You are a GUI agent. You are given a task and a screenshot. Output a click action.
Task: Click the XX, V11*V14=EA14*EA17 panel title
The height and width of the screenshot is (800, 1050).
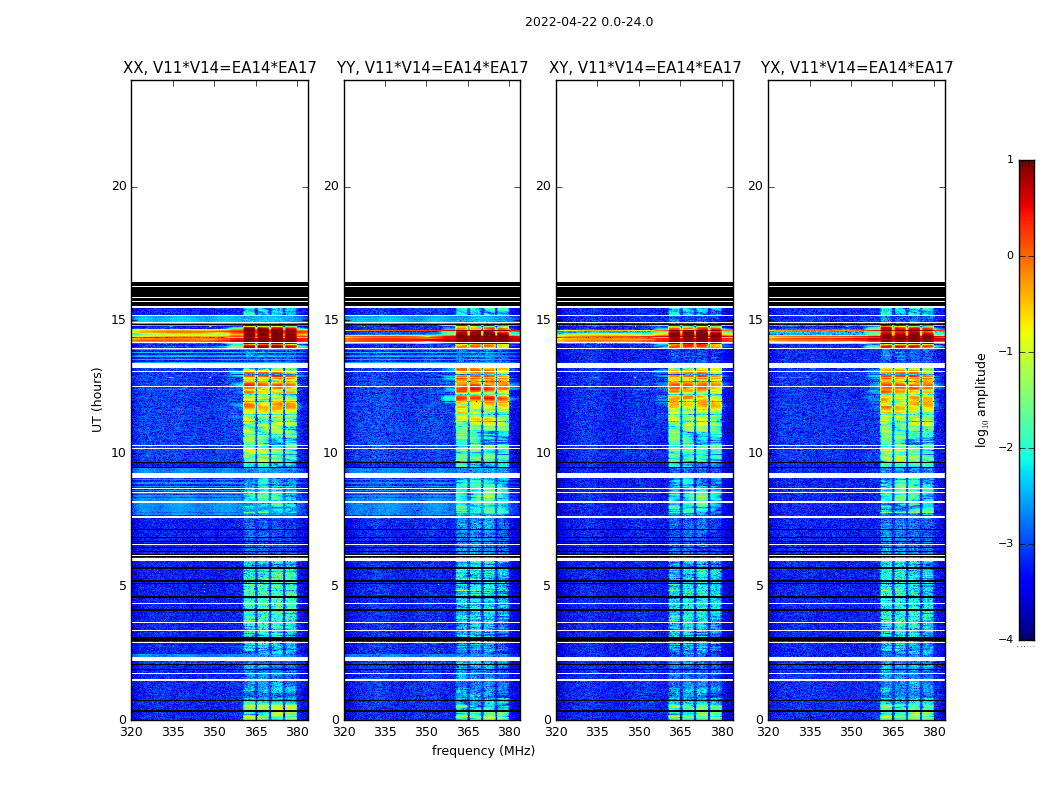click(x=220, y=68)
